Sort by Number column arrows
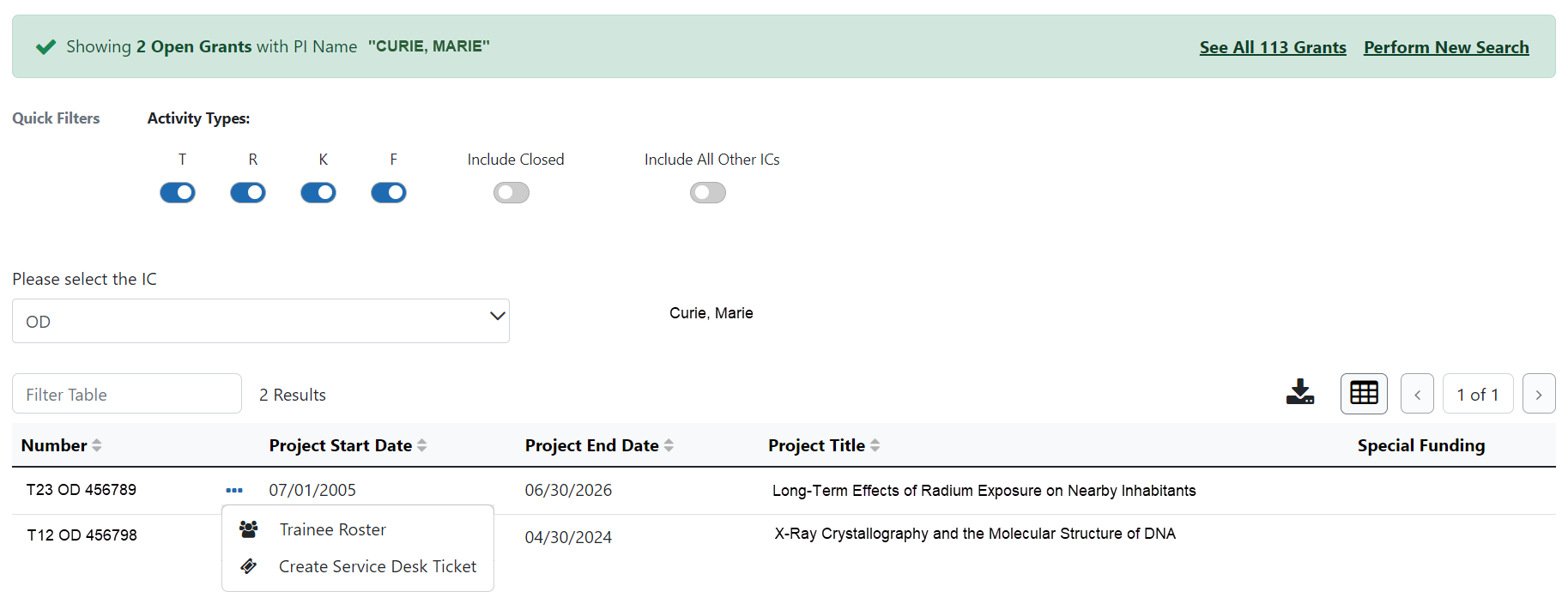This screenshot has width=1568, height=592. point(97,445)
